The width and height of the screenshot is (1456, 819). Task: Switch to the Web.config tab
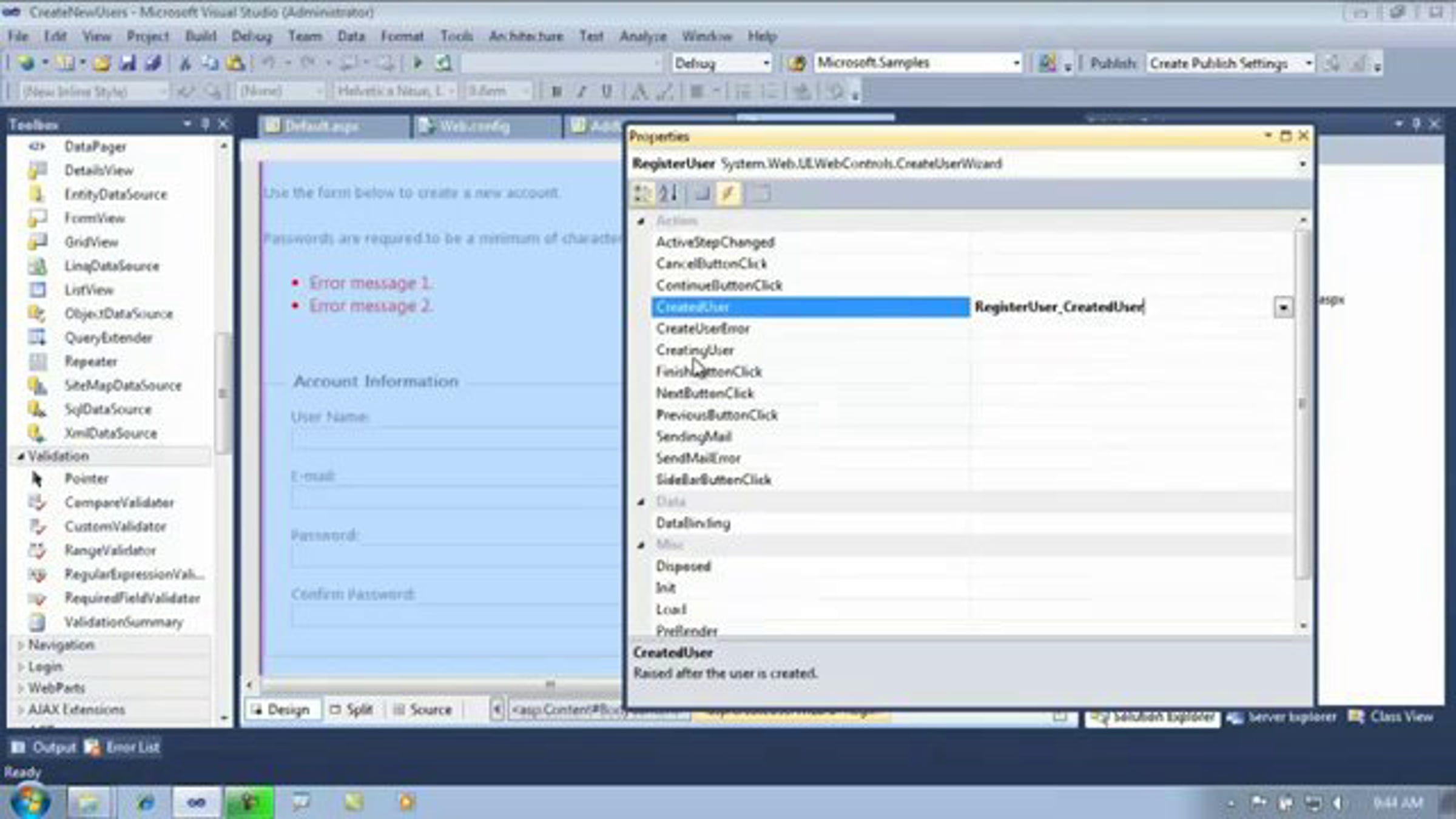pos(474,126)
